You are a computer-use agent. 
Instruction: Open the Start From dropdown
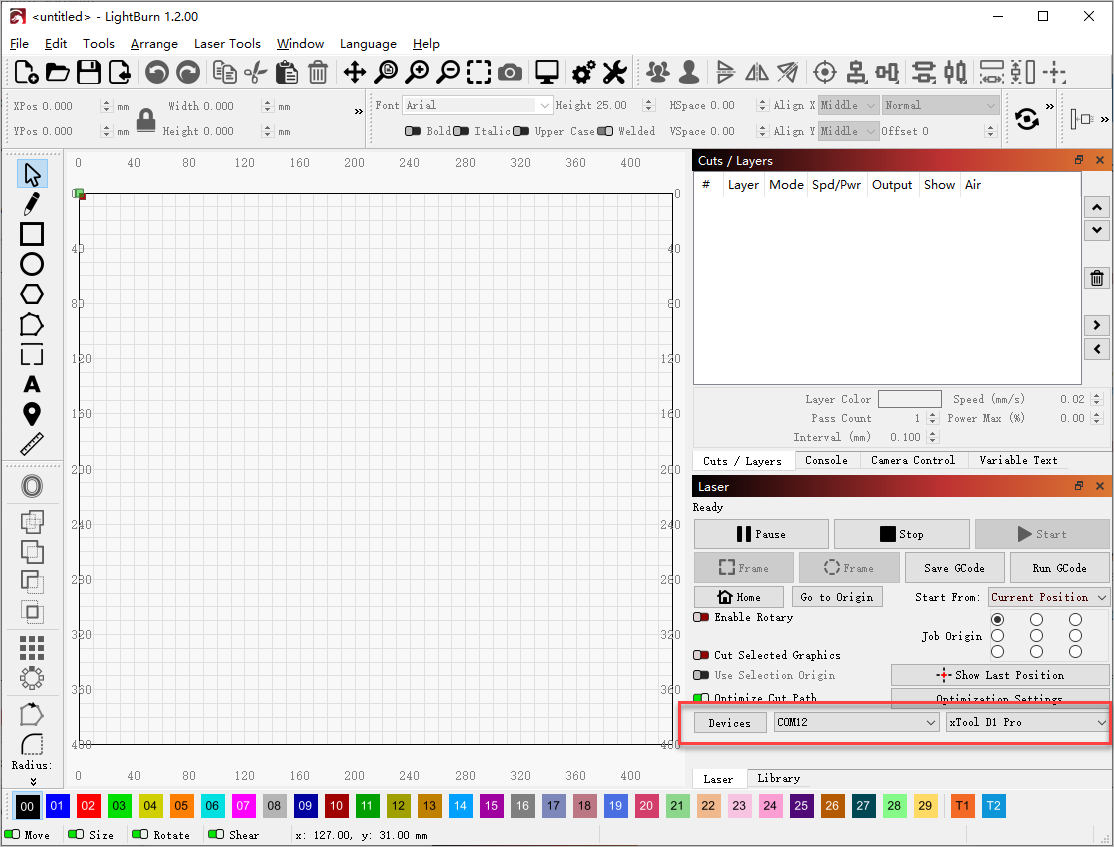(x=1049, y=597)
